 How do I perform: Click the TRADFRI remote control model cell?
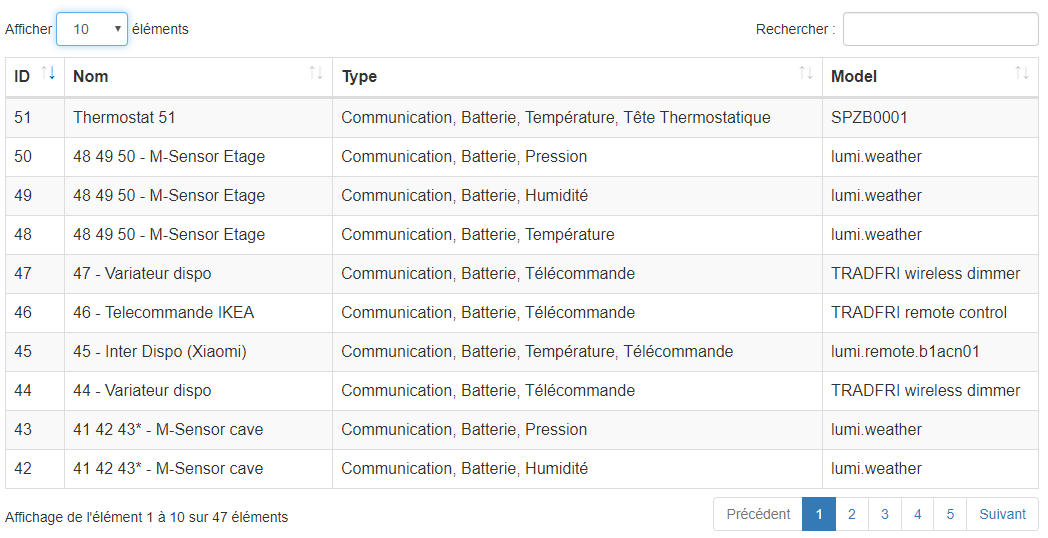click(x=918, y=312)
